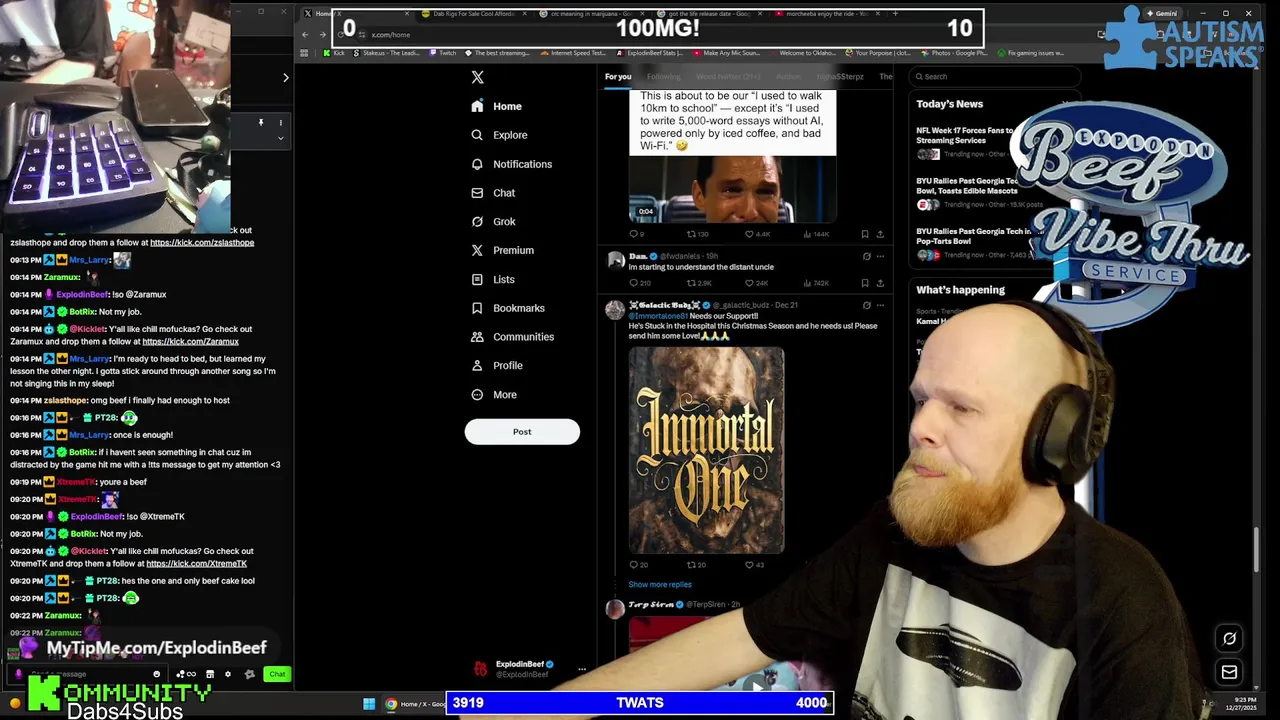
Task: Like Dan's distant uncle post
Action: (758, 283)
